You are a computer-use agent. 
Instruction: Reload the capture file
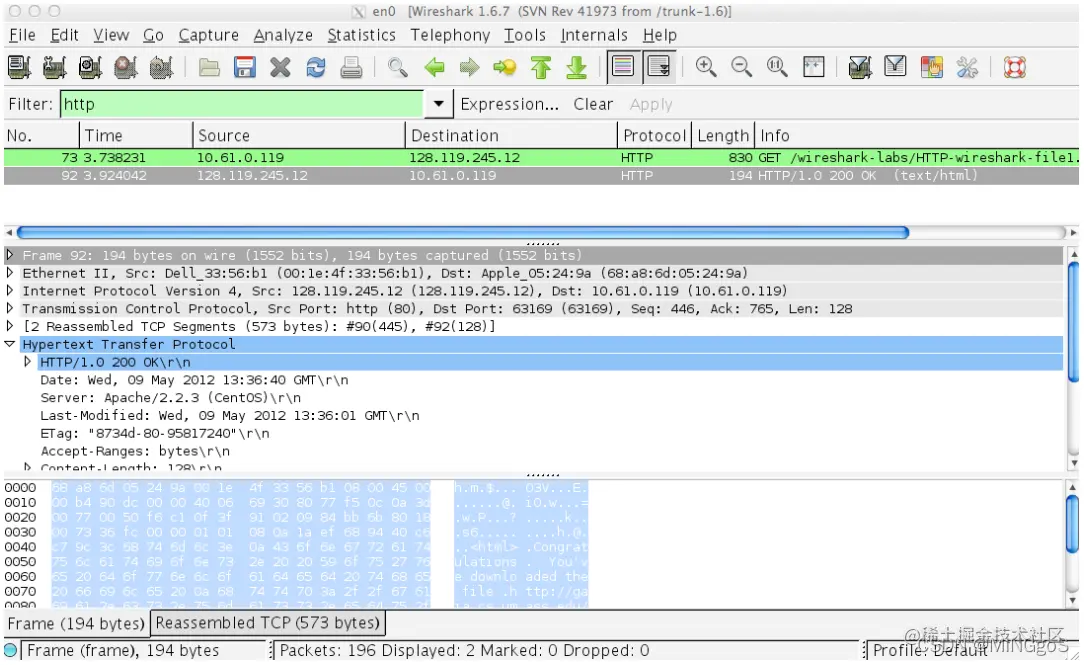316,67
